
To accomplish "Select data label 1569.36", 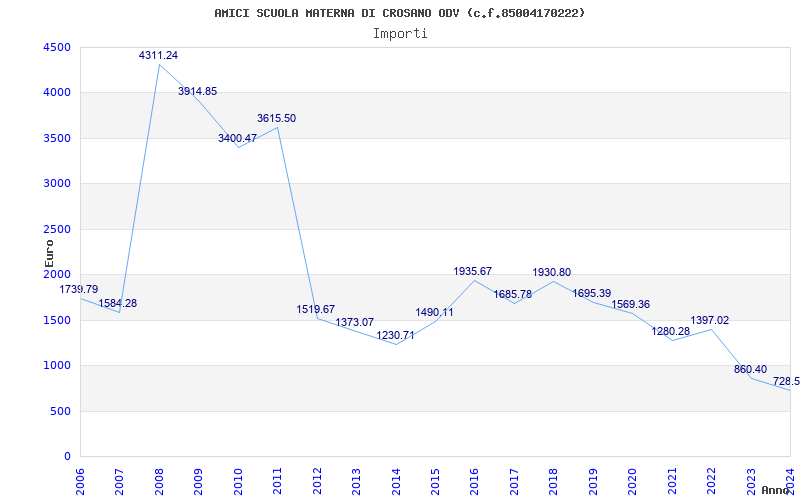I will 631,305.
